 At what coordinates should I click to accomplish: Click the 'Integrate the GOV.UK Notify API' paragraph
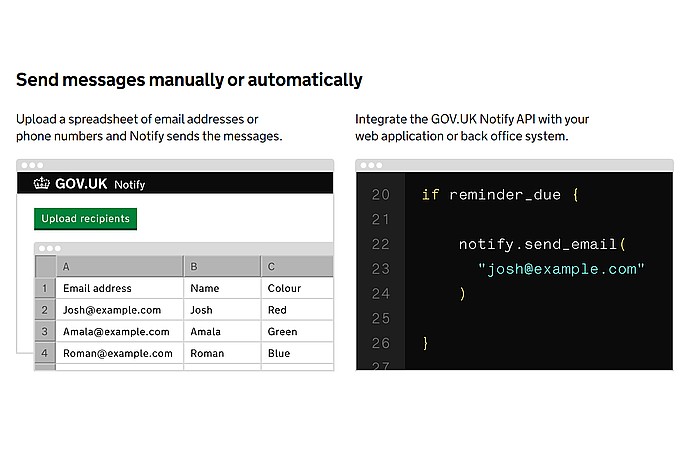click(472, 128)
